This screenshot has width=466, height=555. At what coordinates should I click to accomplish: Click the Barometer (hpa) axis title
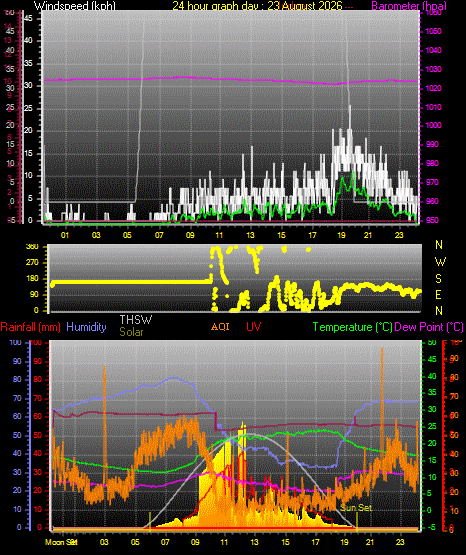click(x=409, y=5)
